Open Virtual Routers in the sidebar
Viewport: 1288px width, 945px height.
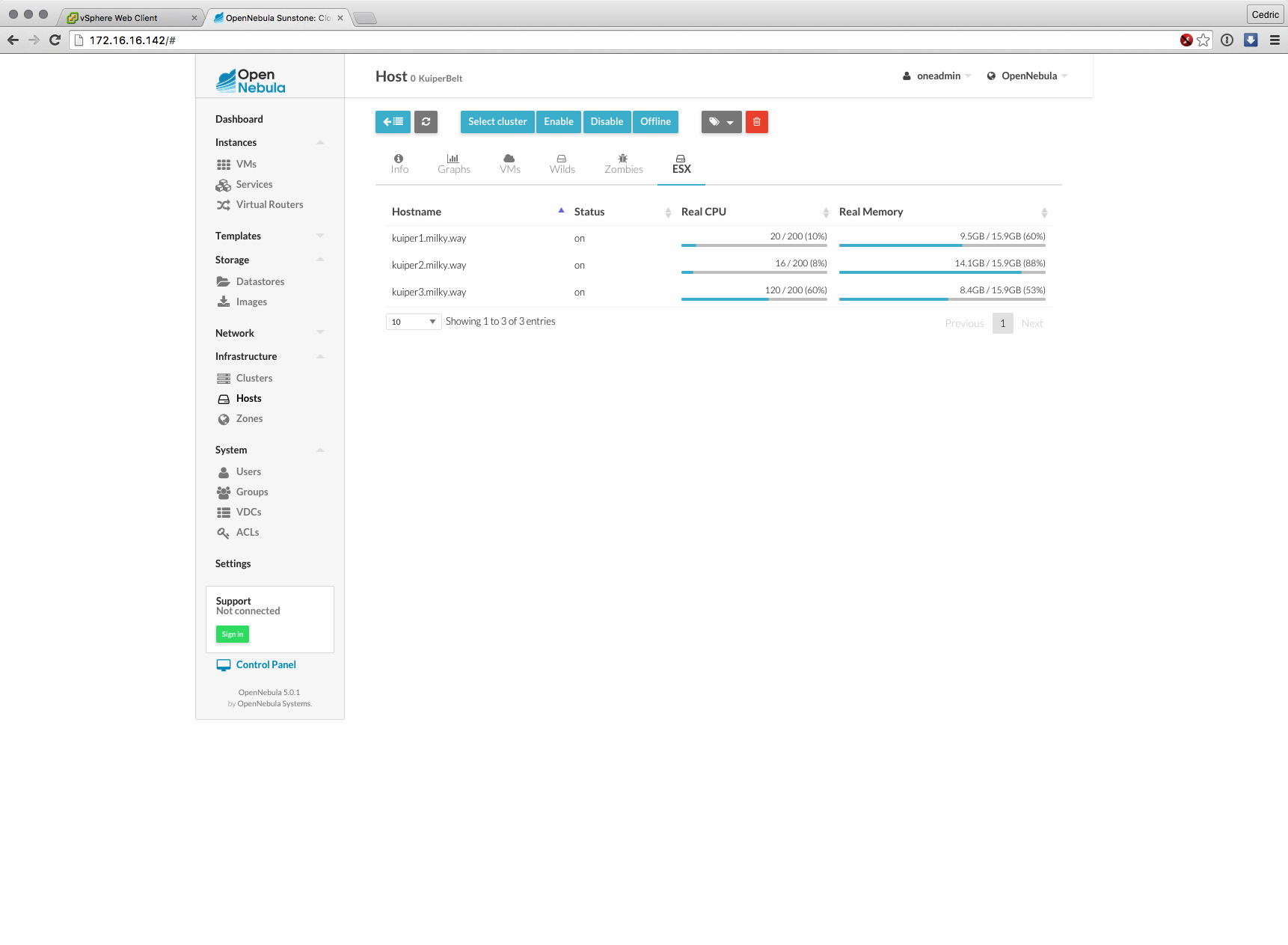269,205
